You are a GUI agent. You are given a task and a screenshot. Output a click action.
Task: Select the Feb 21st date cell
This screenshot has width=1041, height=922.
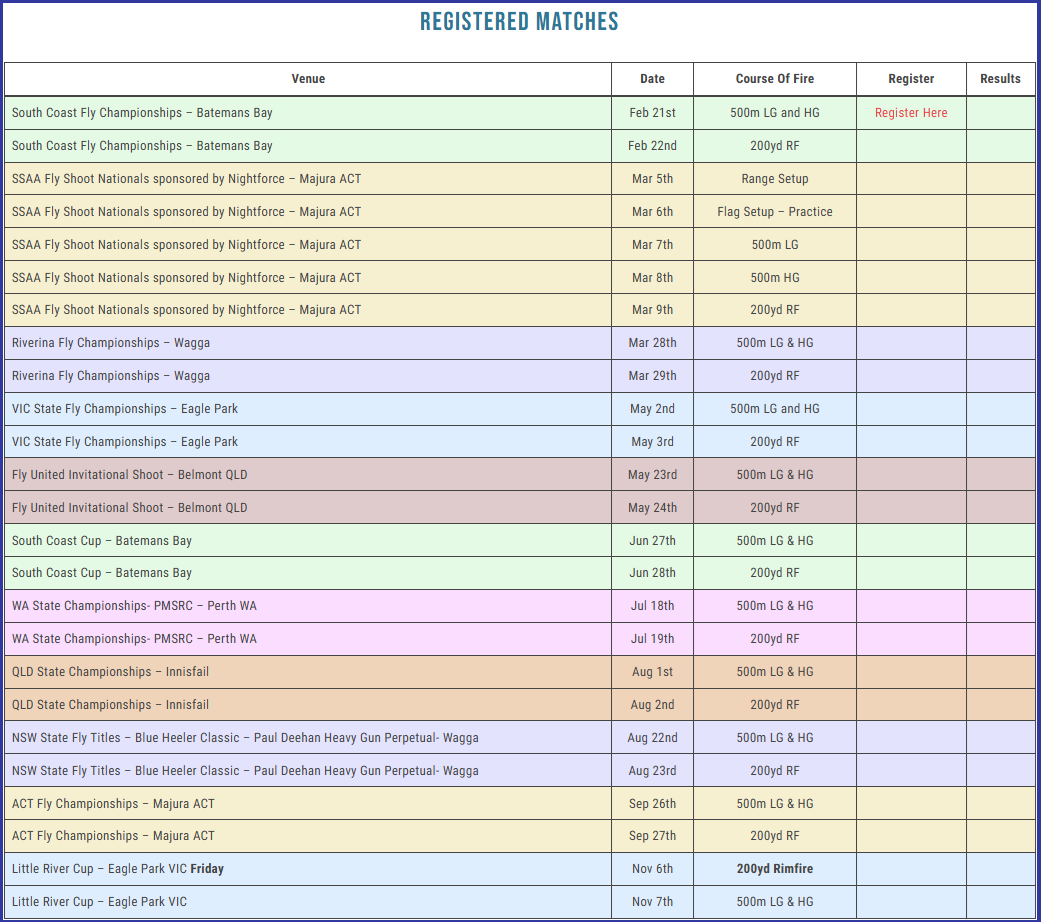(x=652, y=113)
